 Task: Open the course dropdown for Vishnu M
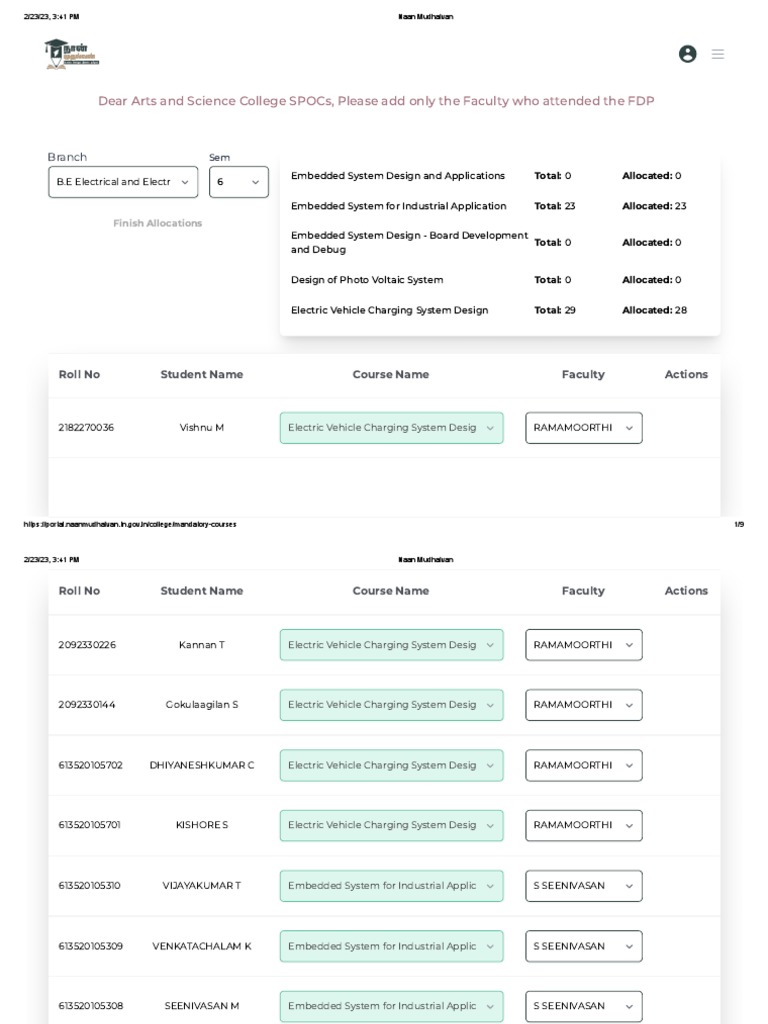(x=391, y=428)
